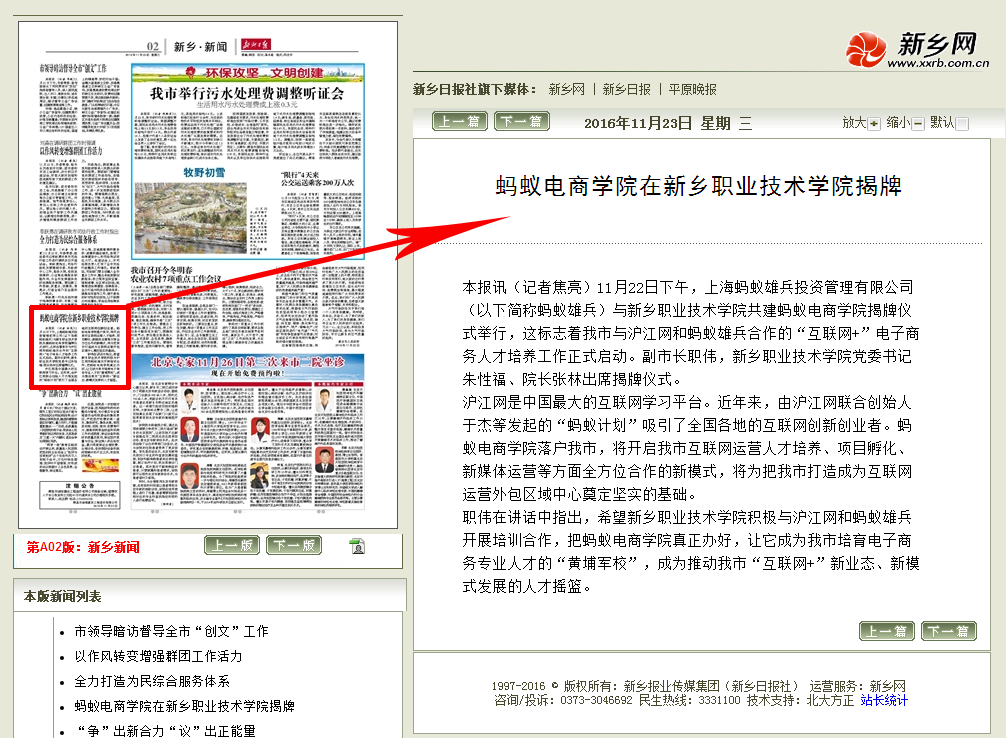Click bottom 上一篇 button below the article
Image resolution: width=1006 pixels, height=738 pixels.
pos(887,631)
